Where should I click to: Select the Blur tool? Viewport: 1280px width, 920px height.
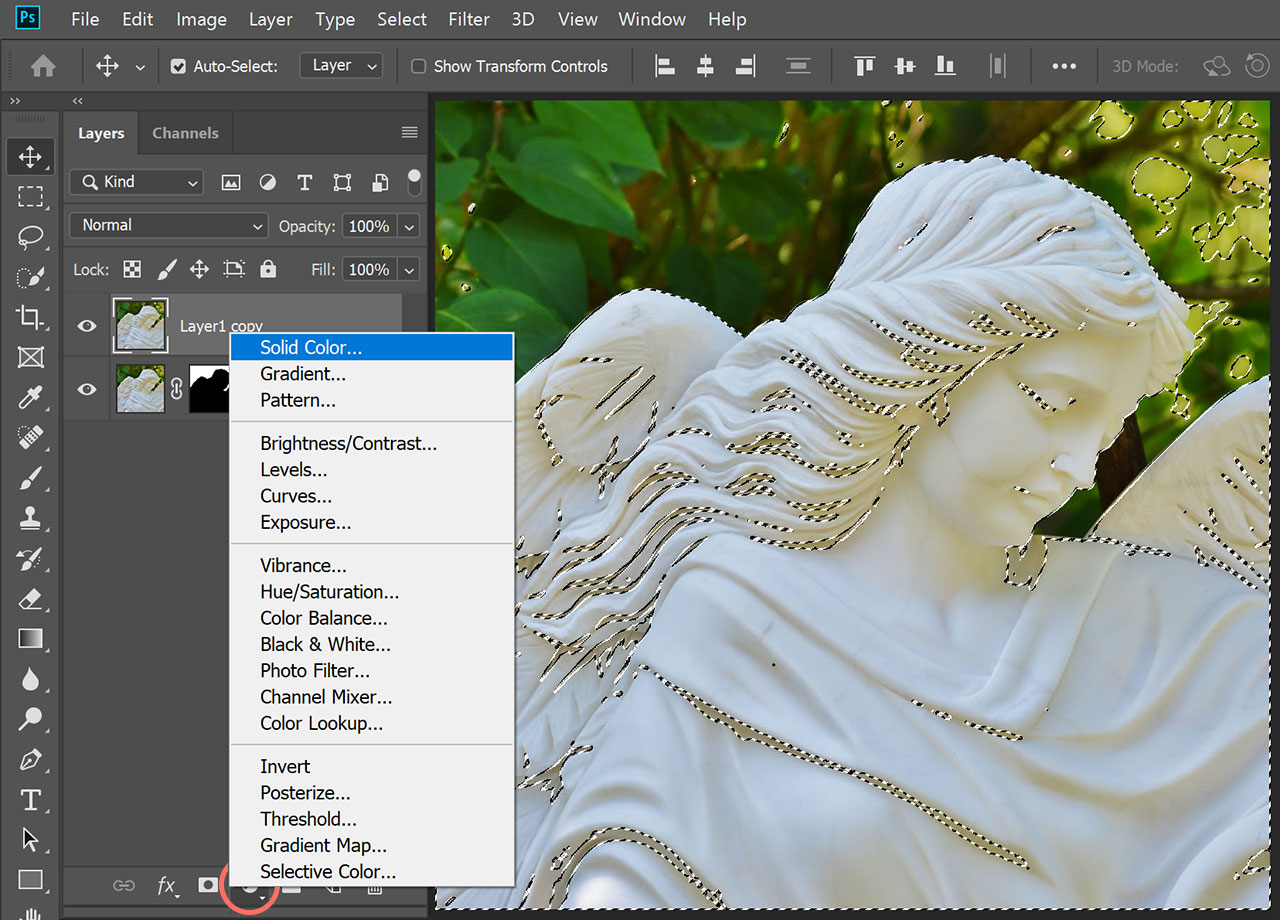tap(30, 679)
